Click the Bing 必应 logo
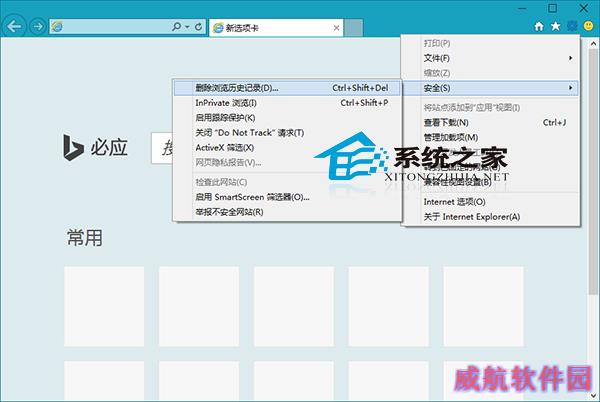 [95, 147]
